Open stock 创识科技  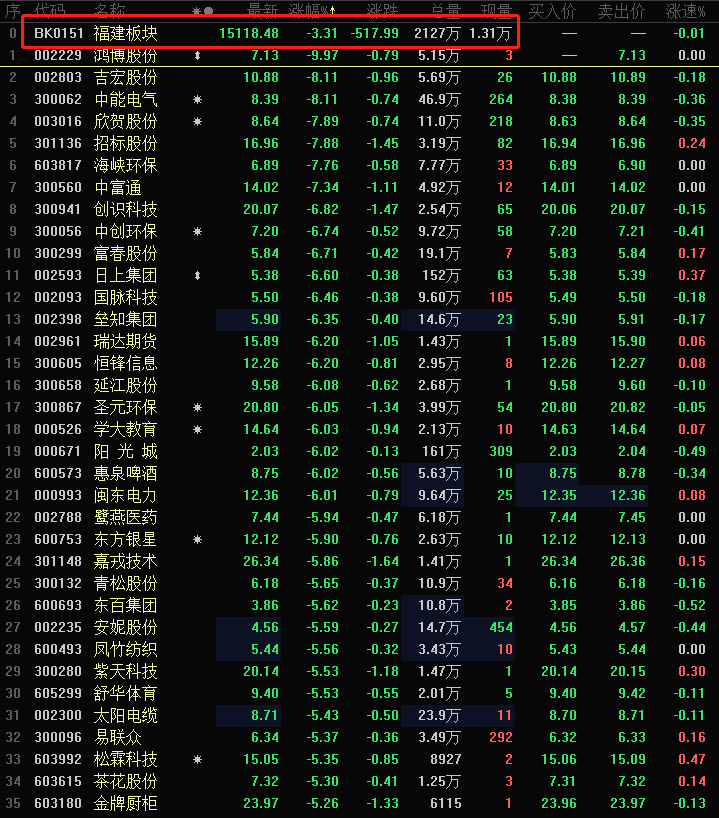(125, 209)
